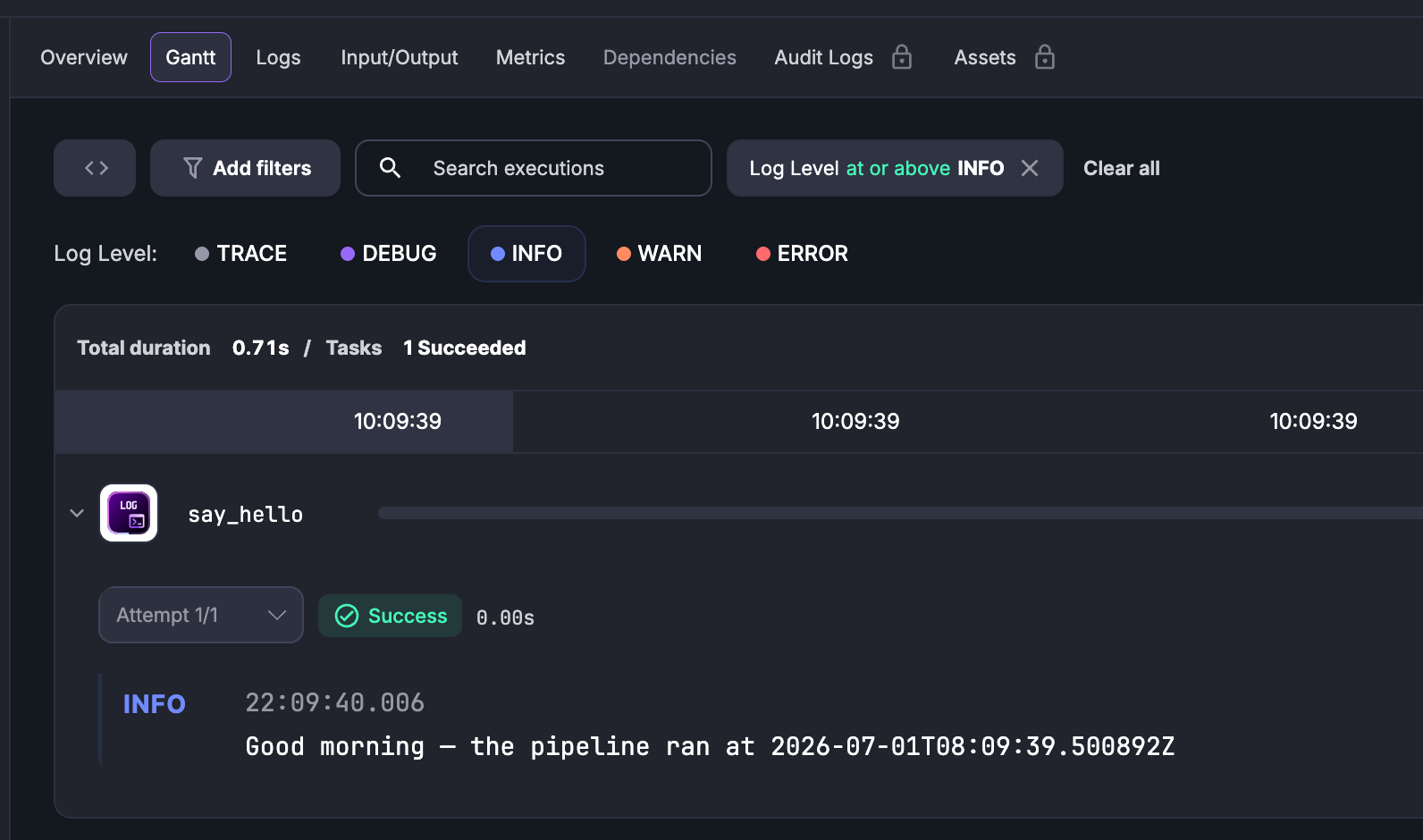
Task: Select ERROR log level
Action: click(x=802, y=254)
